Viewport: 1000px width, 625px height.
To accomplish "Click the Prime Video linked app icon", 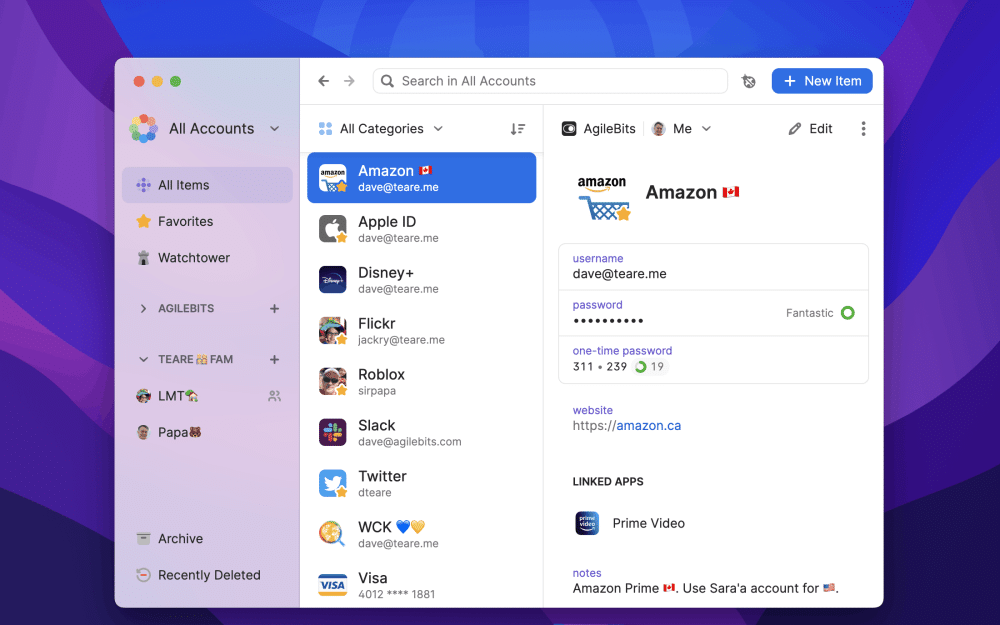I will 590,522.
